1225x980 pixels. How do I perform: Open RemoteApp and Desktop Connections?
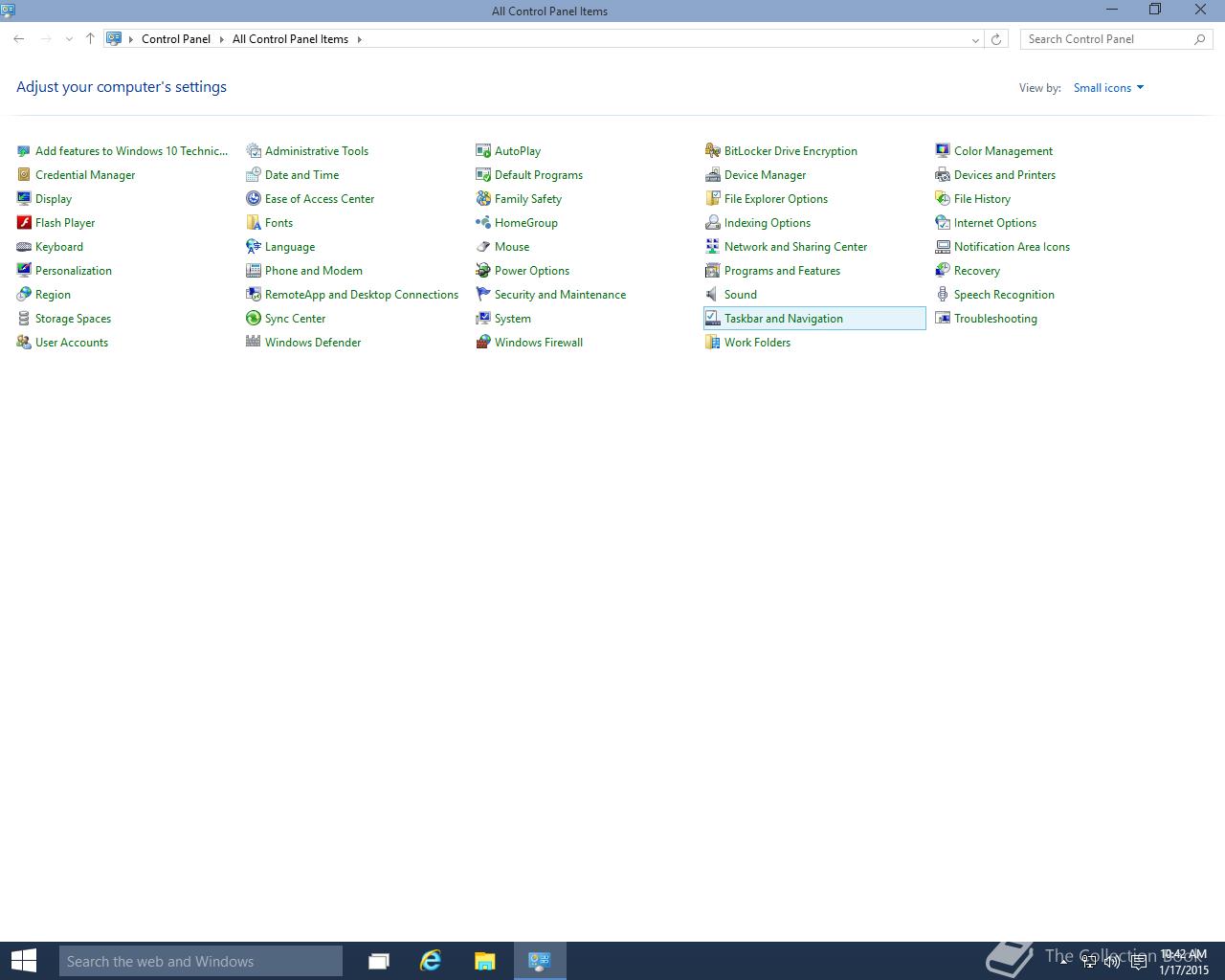362,294
